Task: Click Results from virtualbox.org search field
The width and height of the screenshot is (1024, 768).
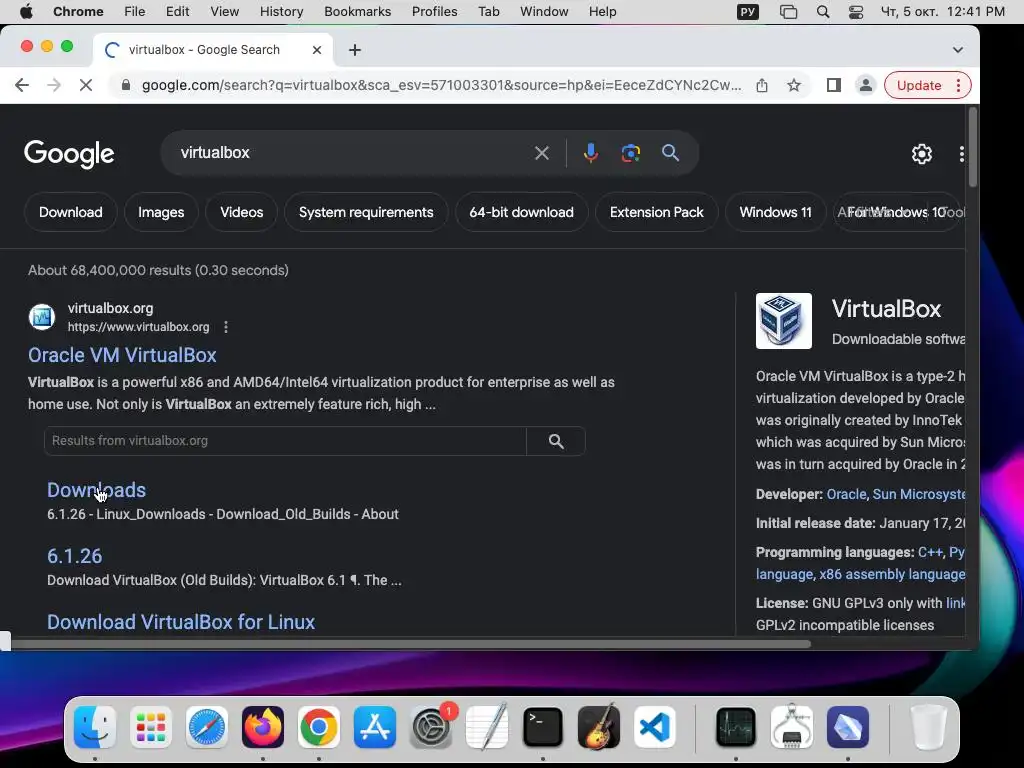Action: coord(285,441)
